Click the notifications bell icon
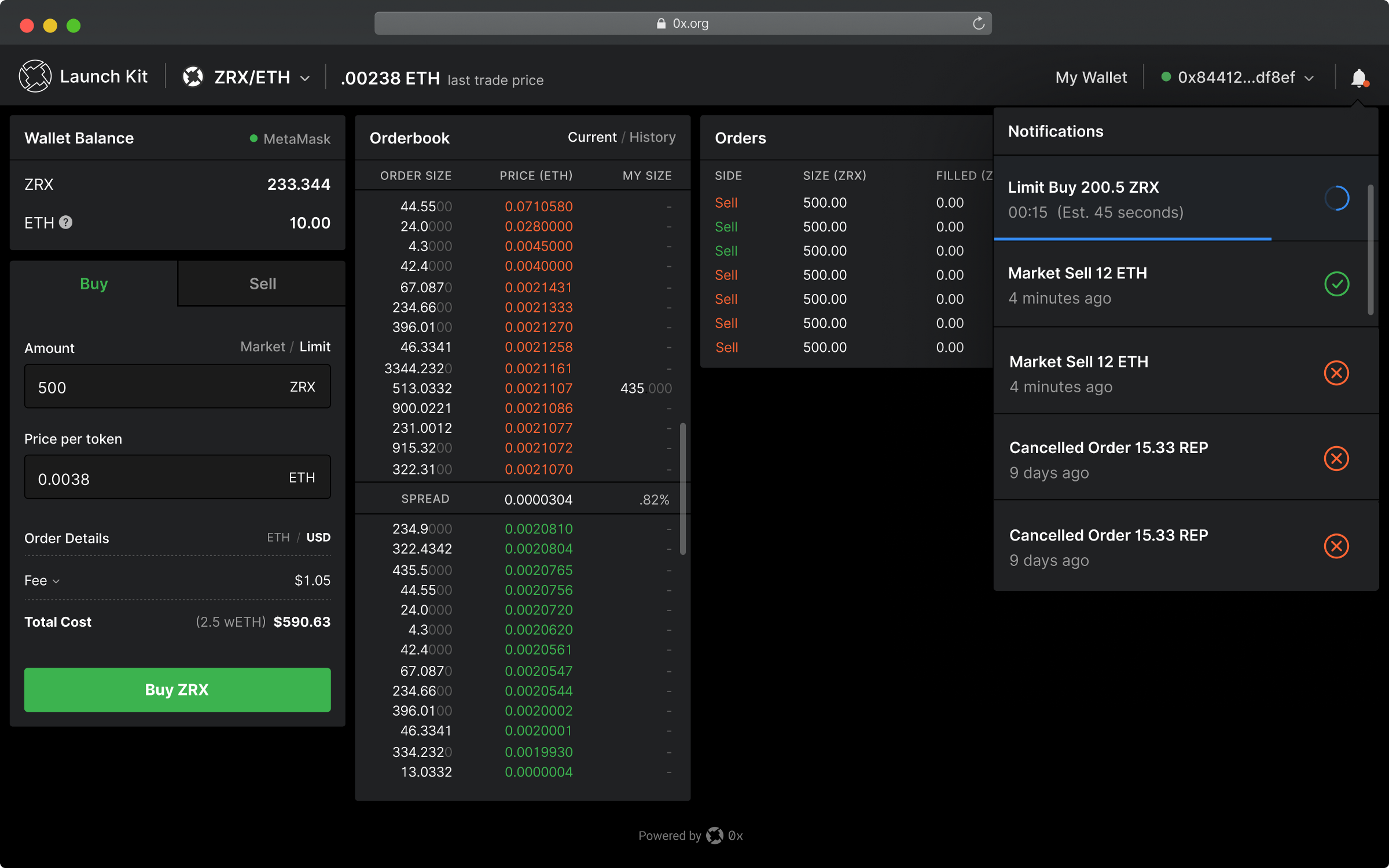The height and width of the screenshot is (868, 1389). coord(1358,78)
